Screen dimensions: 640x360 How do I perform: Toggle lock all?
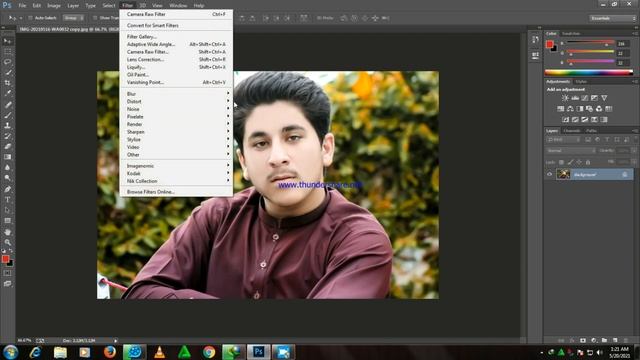[588, 162]
